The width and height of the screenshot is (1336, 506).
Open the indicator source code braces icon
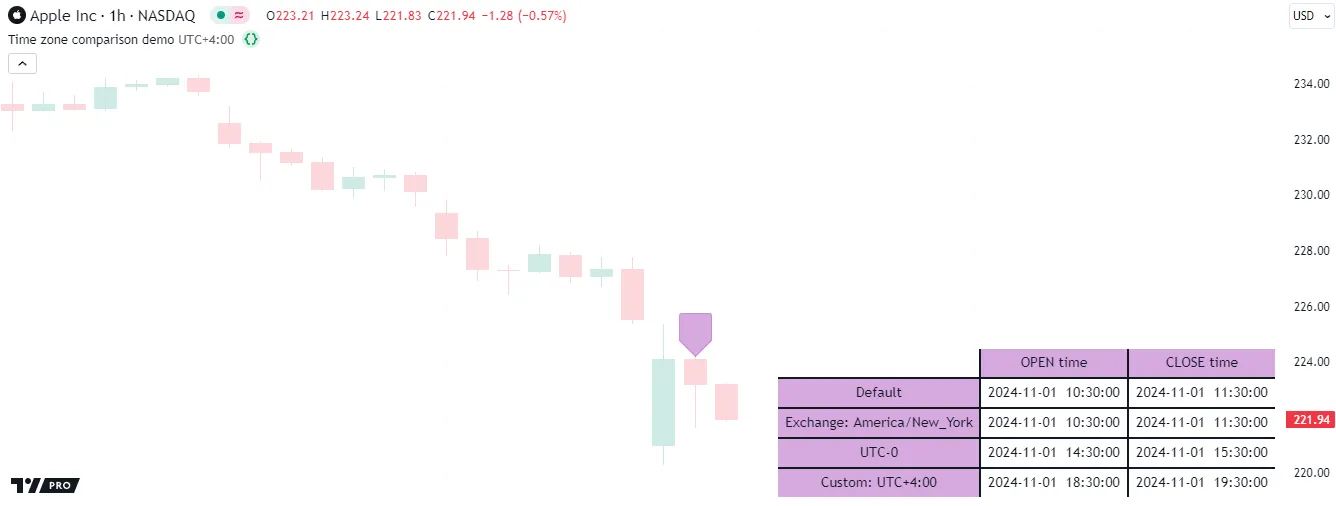click(251, 40)
